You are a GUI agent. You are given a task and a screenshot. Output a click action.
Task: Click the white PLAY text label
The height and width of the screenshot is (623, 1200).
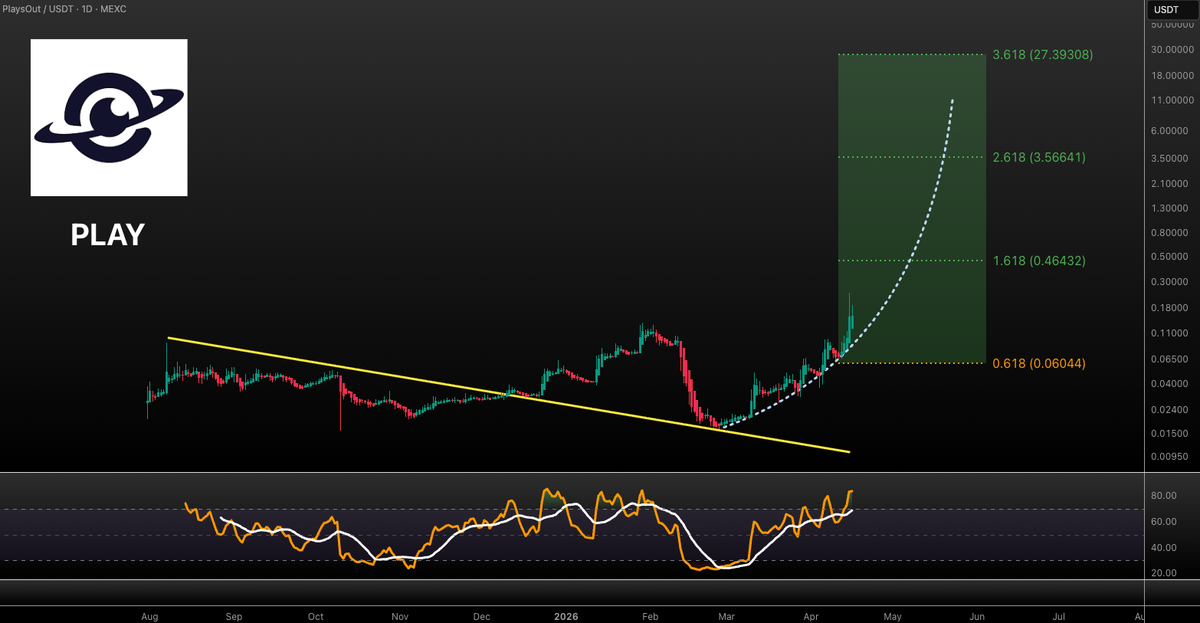click(x=108, y=235)
